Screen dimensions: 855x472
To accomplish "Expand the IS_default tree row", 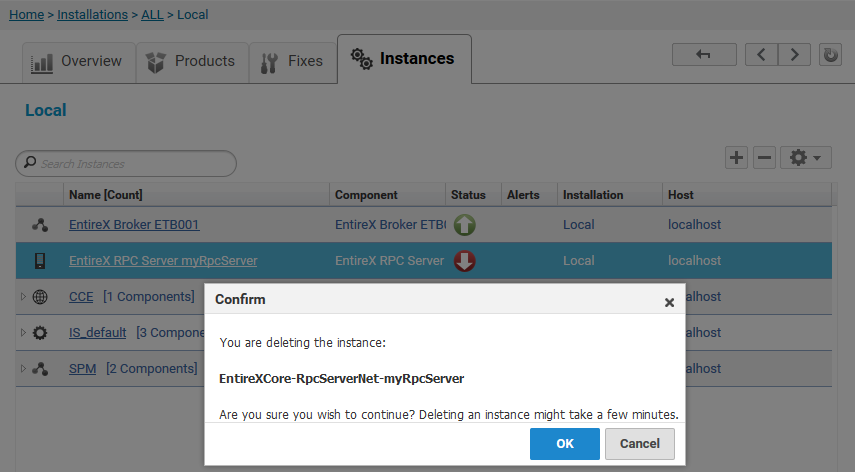I will 23,332.
